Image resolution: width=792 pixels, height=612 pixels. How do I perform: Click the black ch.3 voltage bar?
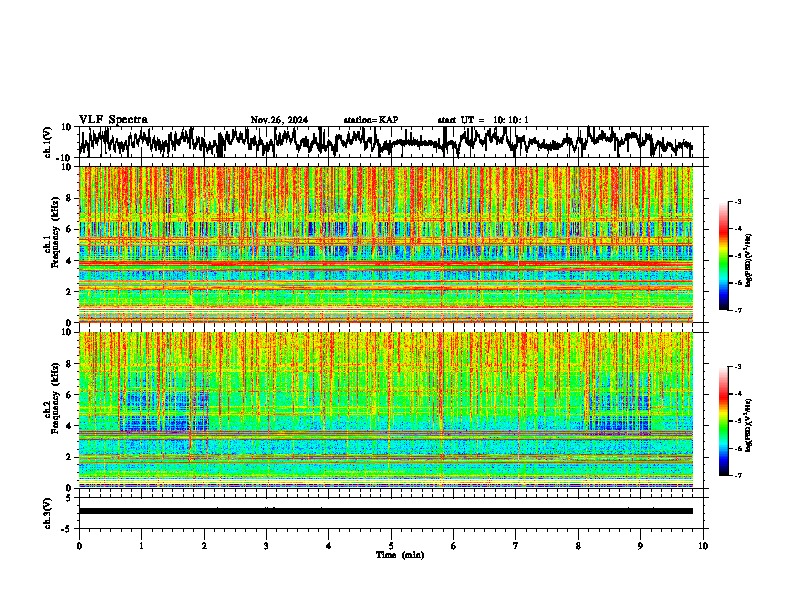tap(386, 511)
